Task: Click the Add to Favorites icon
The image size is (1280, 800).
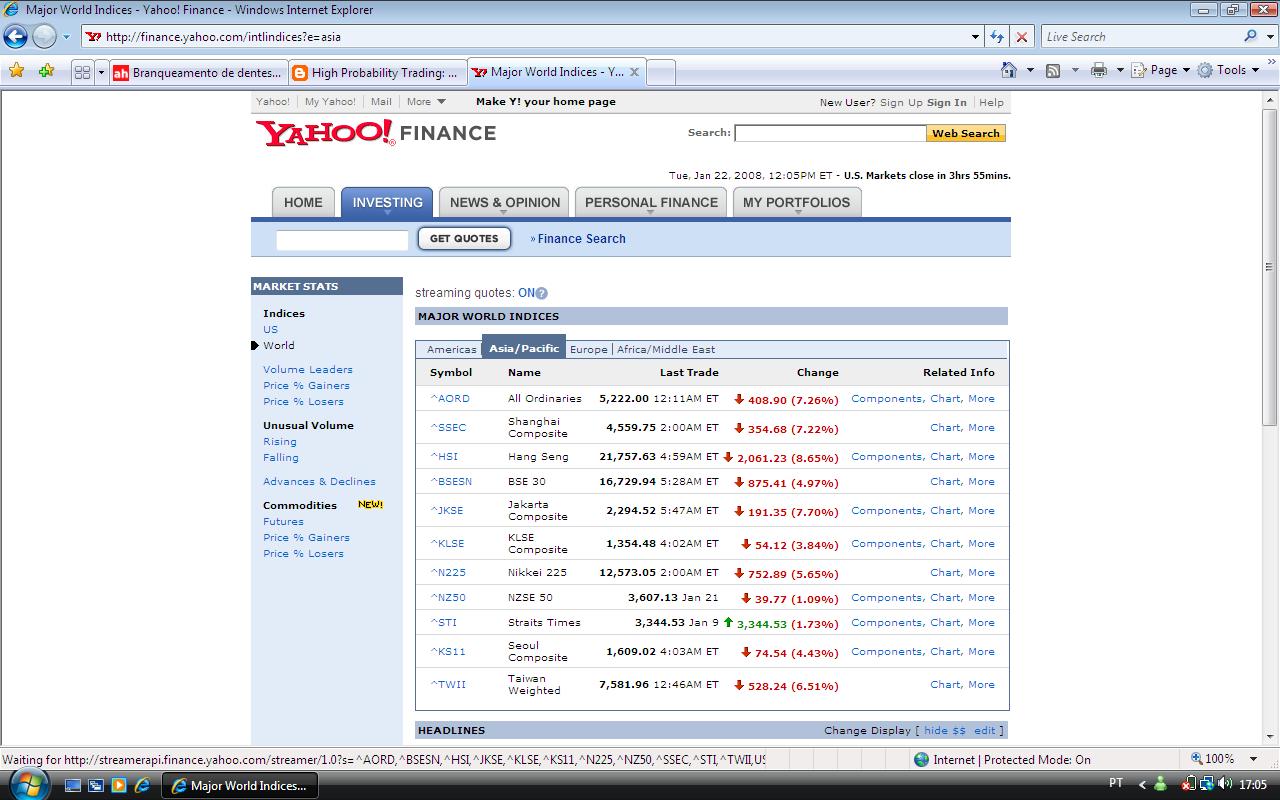Action: (x=46, y=71)
